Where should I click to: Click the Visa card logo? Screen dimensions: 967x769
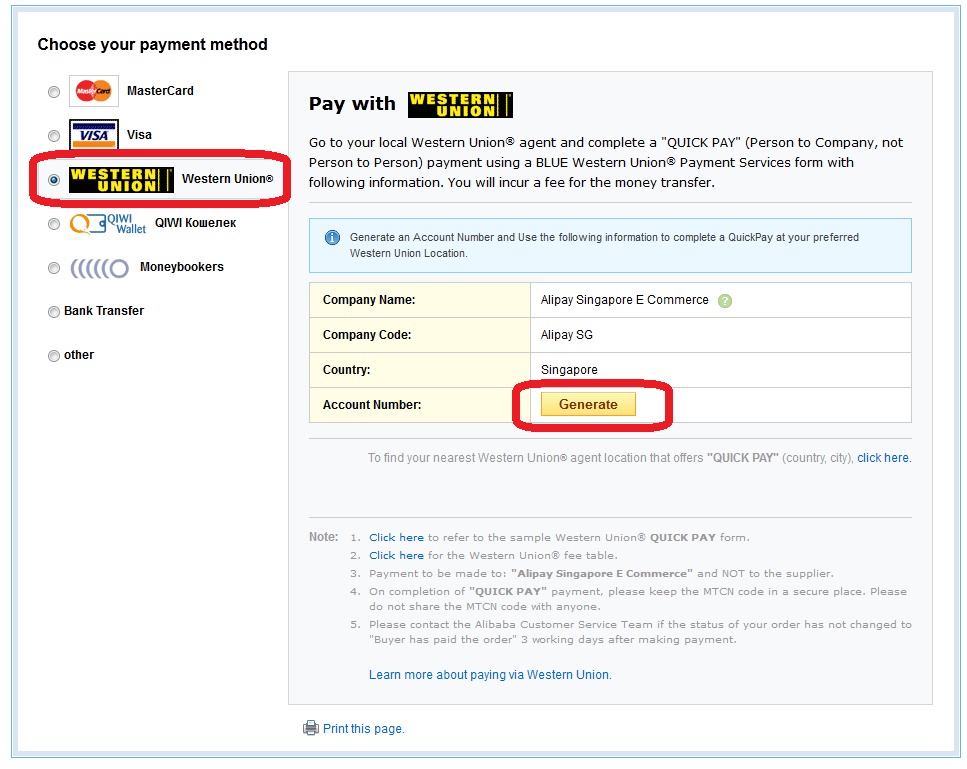pyautogui.click(x=94, y=135)
